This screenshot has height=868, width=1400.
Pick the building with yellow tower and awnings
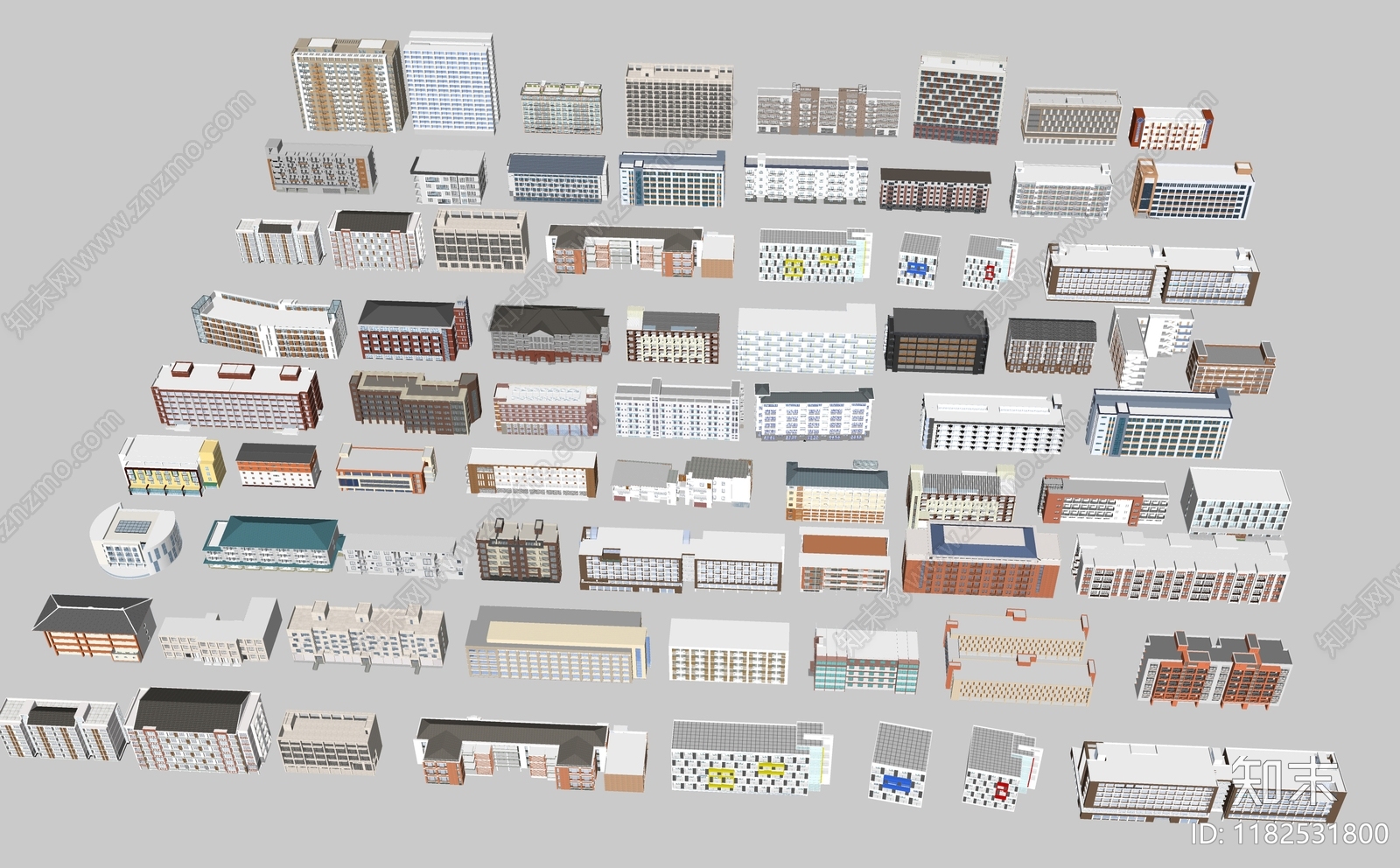tap(171, 465)
